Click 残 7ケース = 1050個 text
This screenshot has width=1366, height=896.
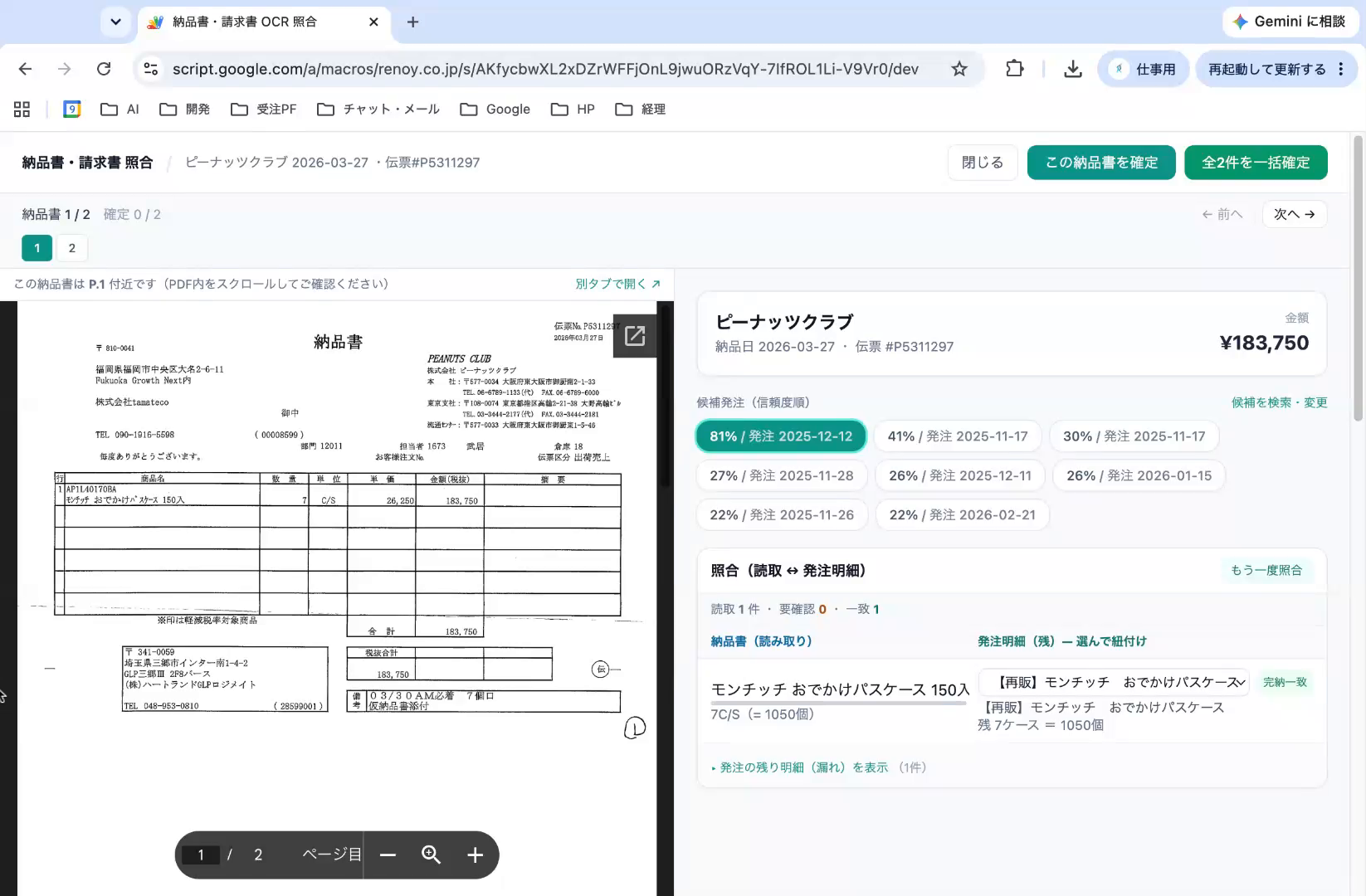[1041, 725]
